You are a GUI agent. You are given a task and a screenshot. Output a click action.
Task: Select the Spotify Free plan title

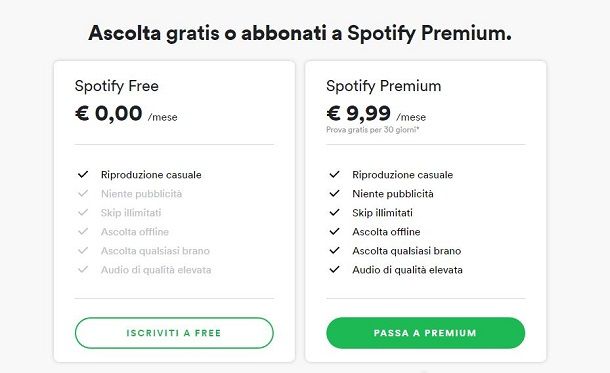pyautogui.click(x=117, y=86)
